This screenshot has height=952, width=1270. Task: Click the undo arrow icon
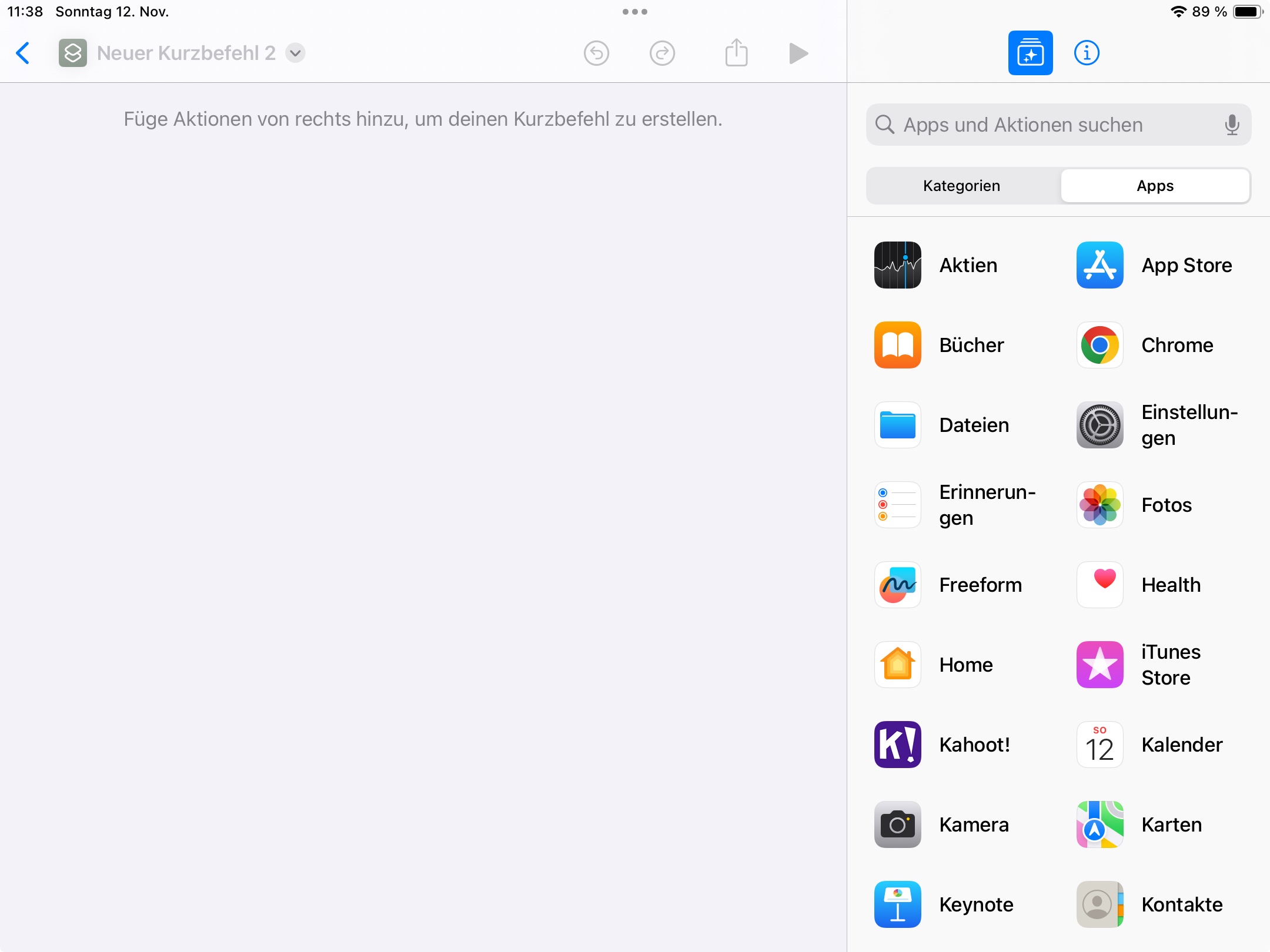coord(596,53)
